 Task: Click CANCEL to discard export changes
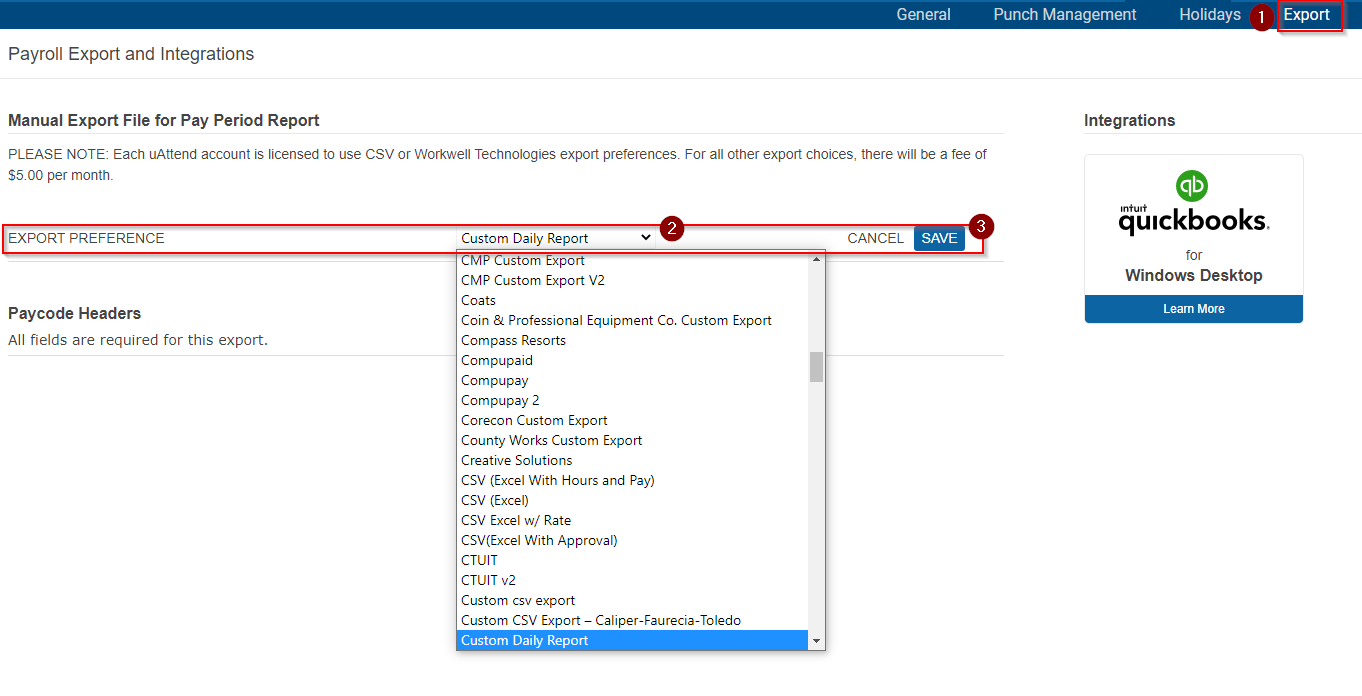point(875,238)
